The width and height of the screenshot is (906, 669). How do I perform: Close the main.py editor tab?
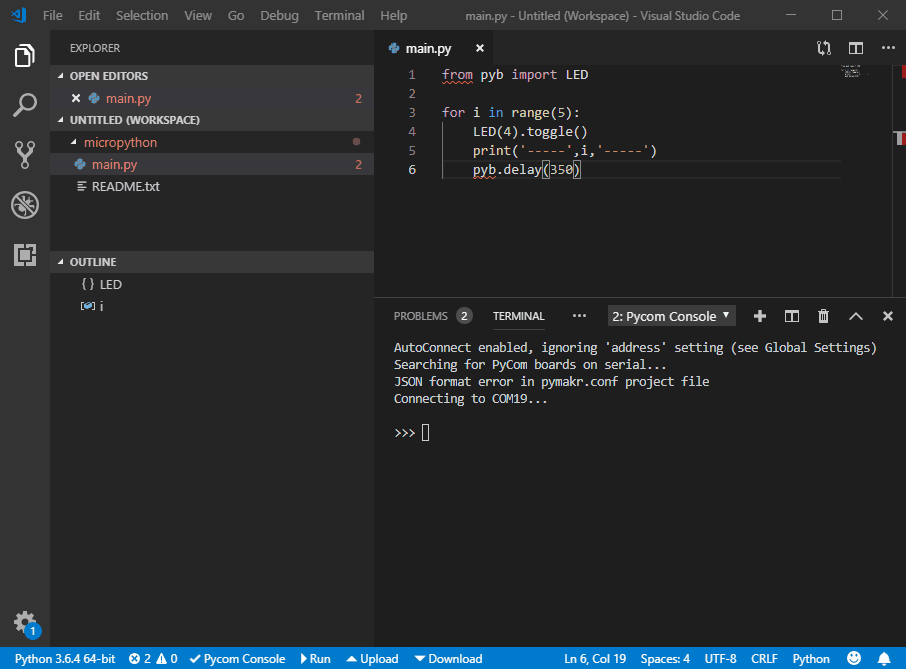(x=480, y=48)
